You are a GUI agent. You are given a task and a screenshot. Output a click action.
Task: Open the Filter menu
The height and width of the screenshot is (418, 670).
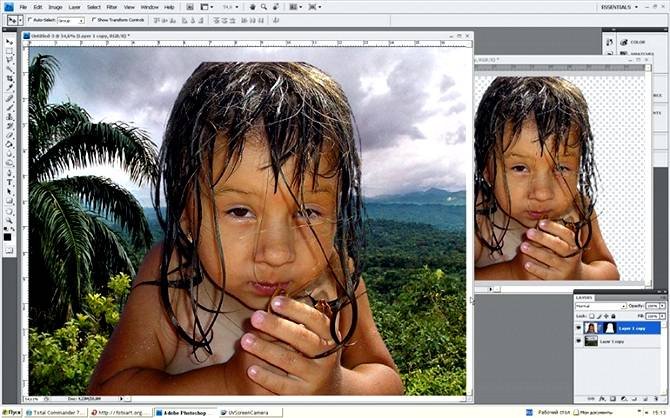(109, 7)
